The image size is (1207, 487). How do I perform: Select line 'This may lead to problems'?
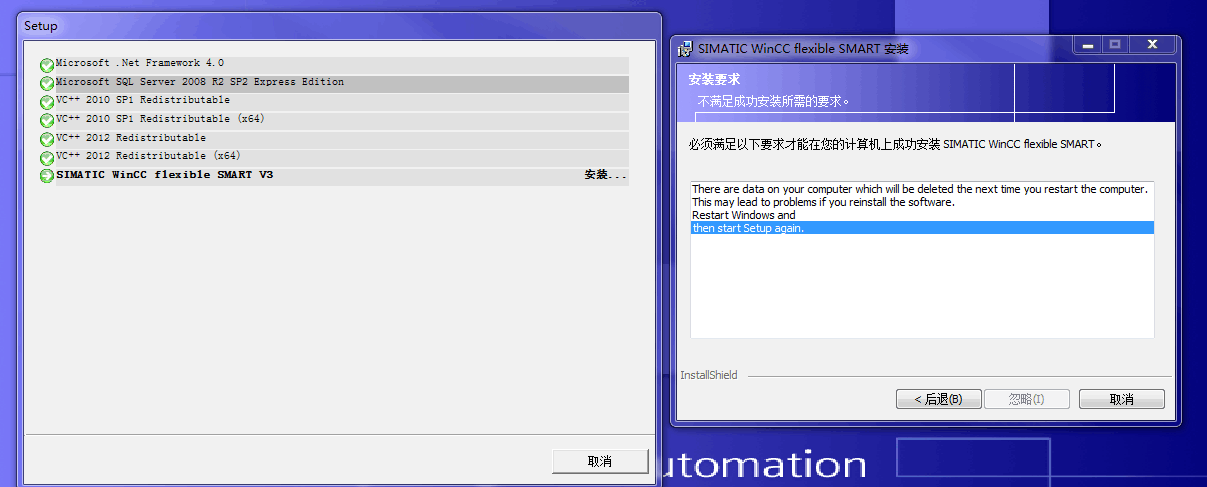tap(922, 202)
